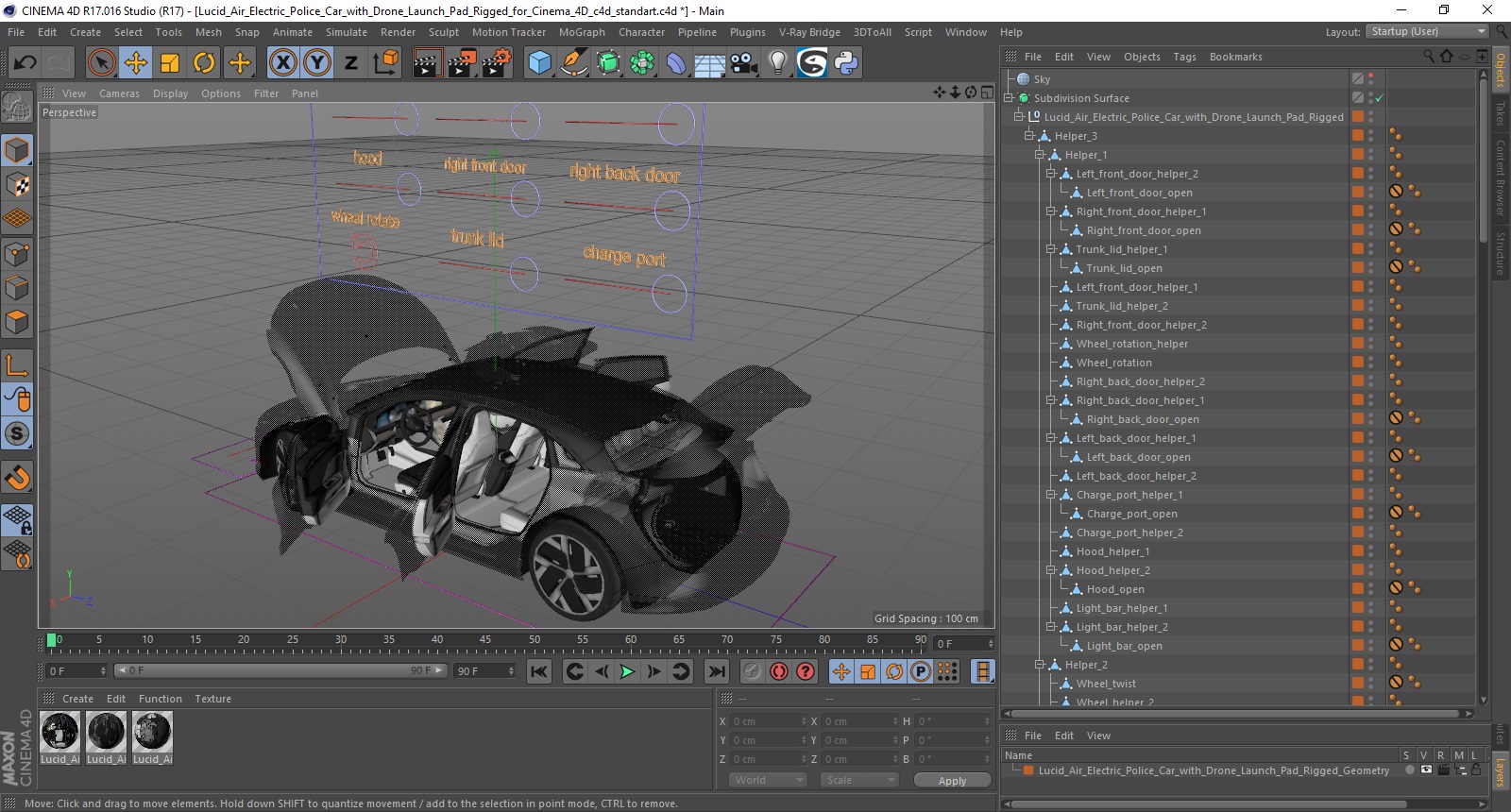The image size is (1511, 812).
Task: Switch to Texture mode in left toolbar
Action: (17, 185)
